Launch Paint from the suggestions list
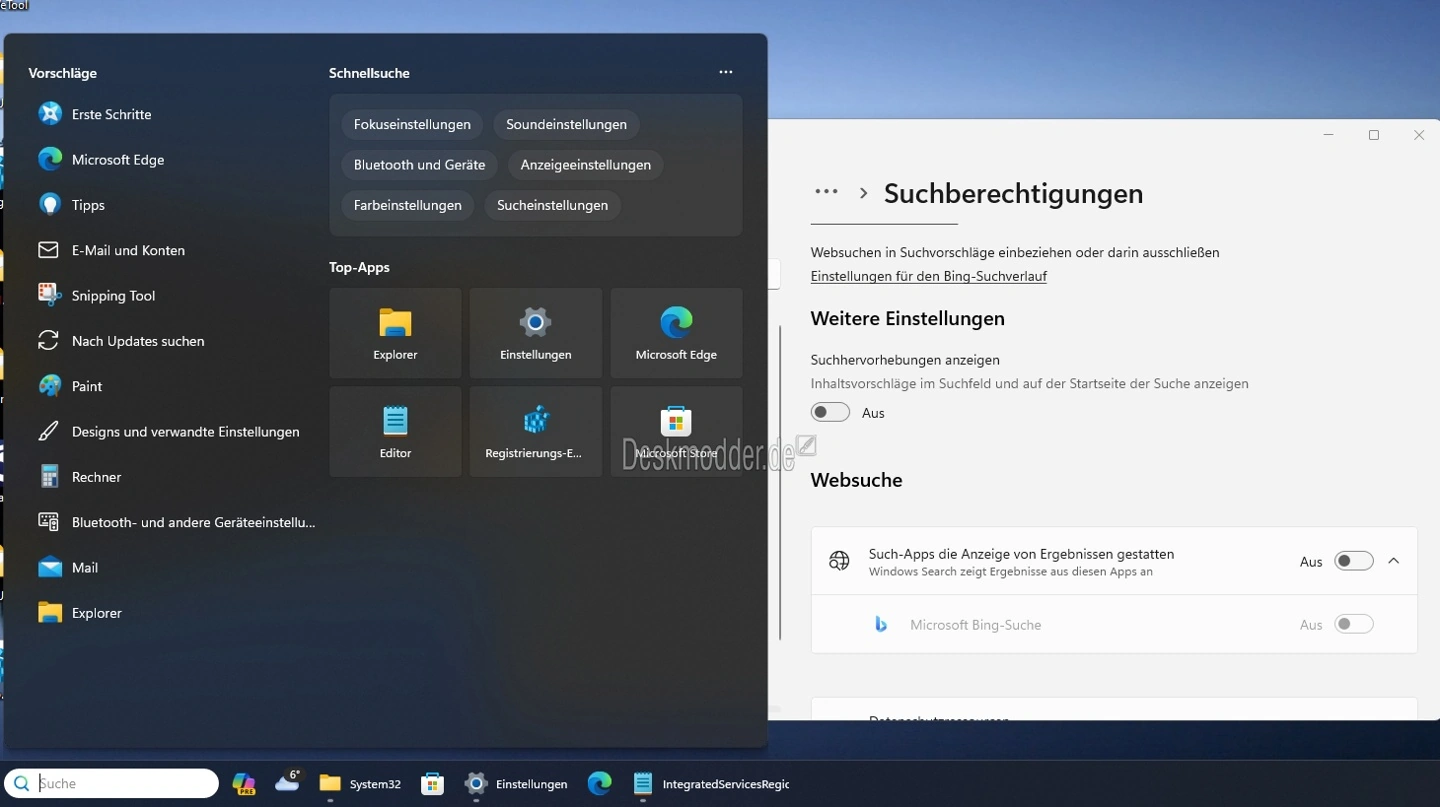The width and height of the screenshot is (1440, 807). pos(86,386)
